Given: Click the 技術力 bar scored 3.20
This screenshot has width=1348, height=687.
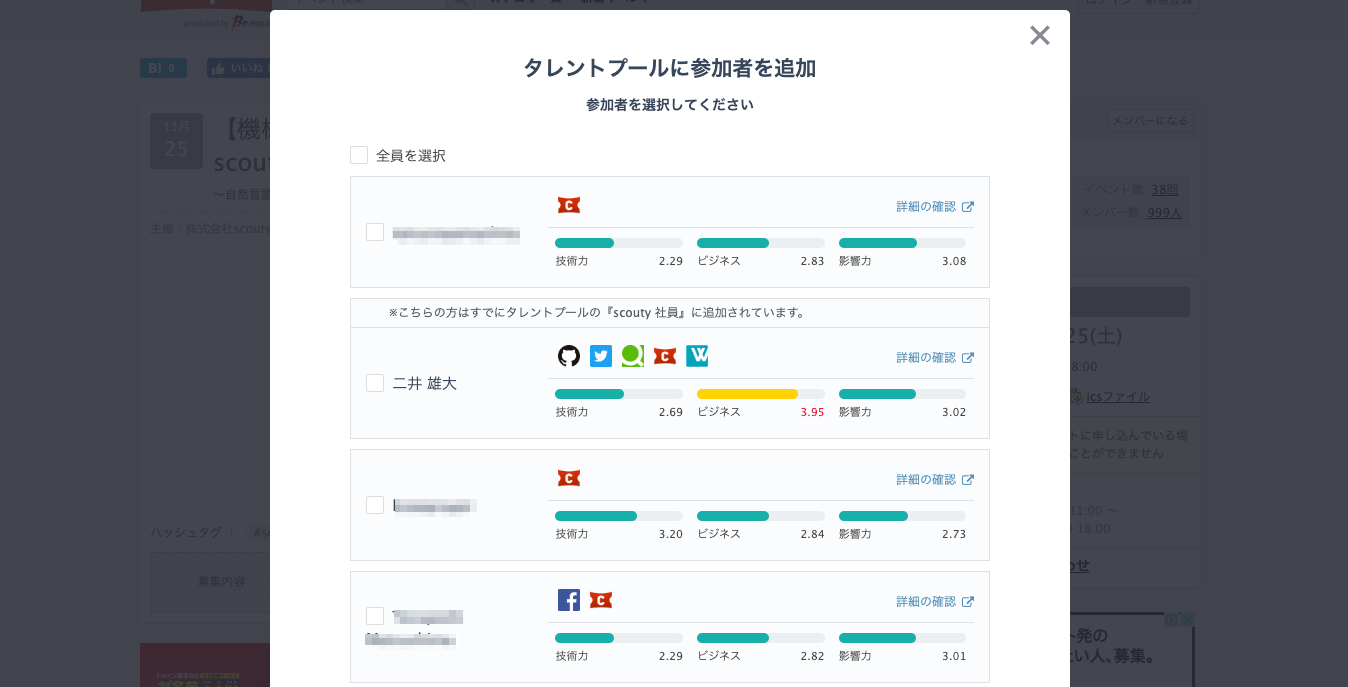Looking at the screenshot, I should (619, 516).
